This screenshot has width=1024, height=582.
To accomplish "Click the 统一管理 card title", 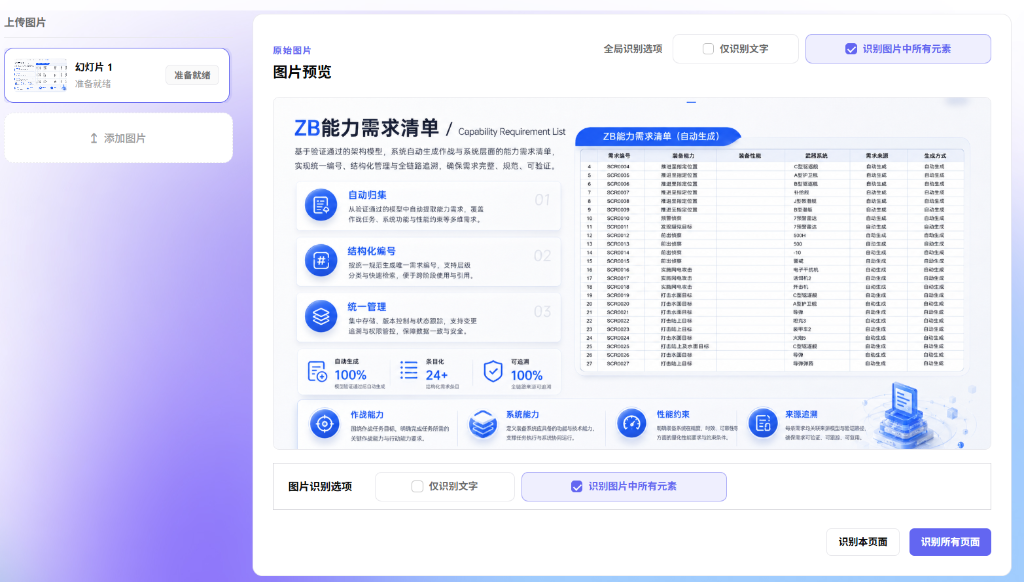I will (367, 307).
